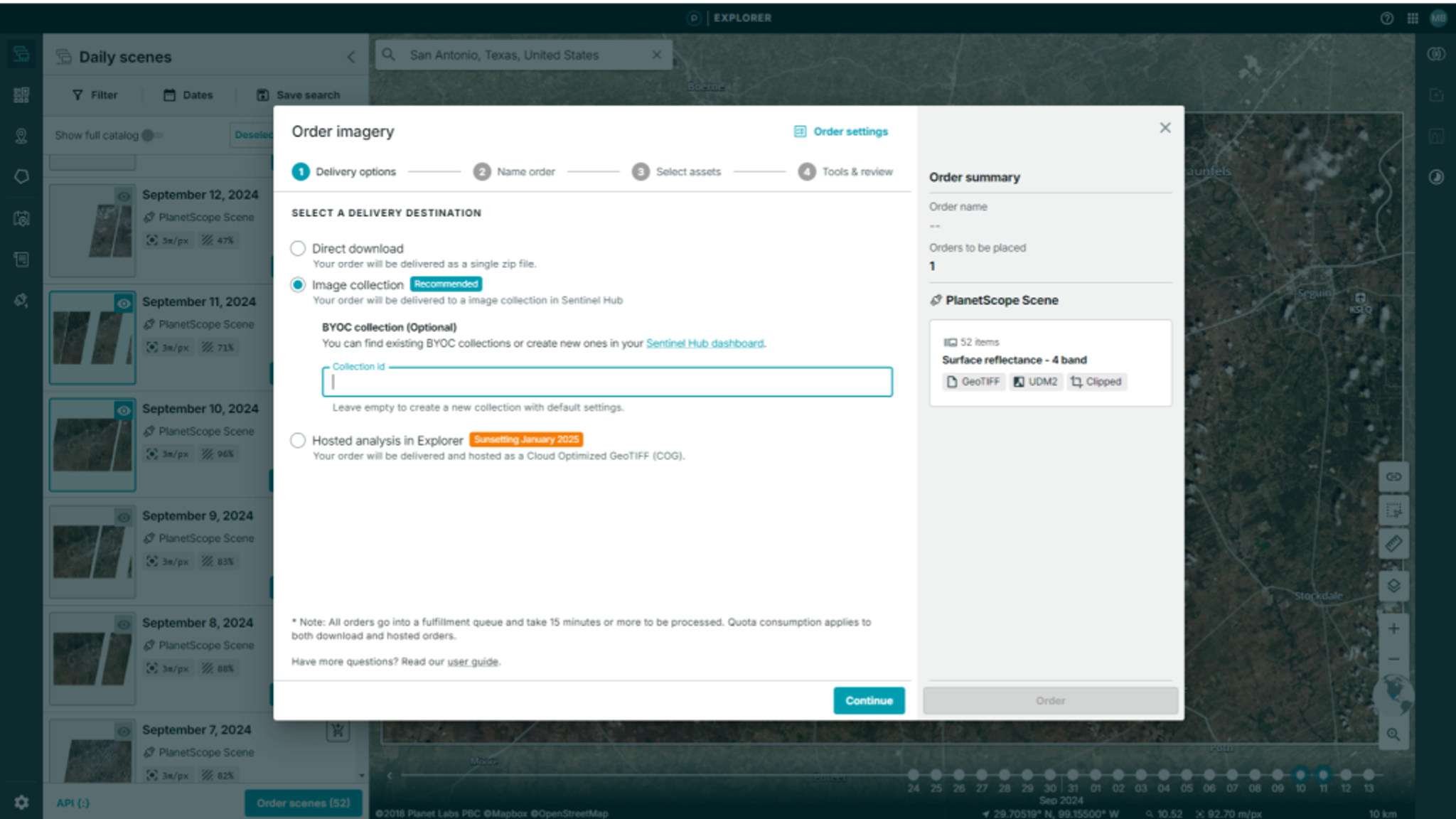Click the copy link icon on map
The height and width of the screenshot is (819, 1456).
tap(1393, 476)
